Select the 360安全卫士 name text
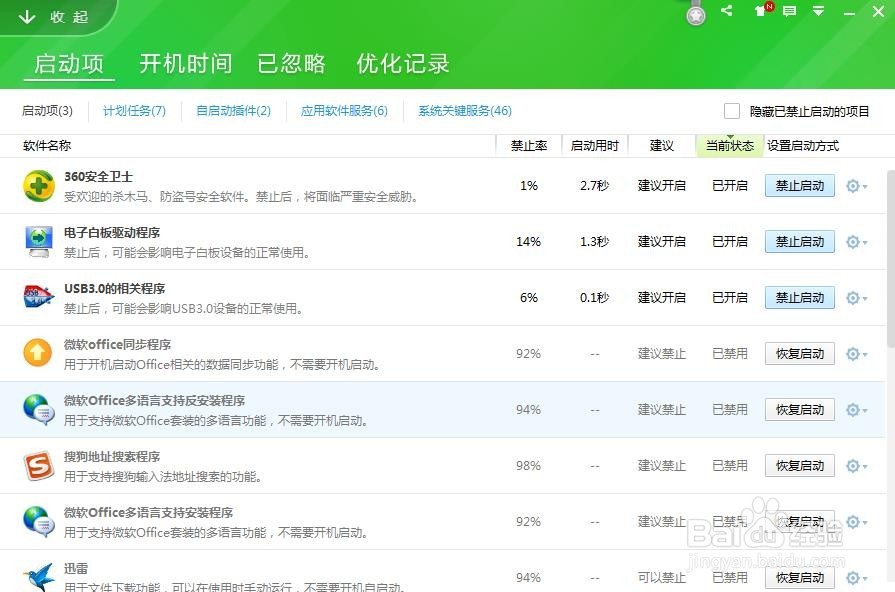 point(98,176)
